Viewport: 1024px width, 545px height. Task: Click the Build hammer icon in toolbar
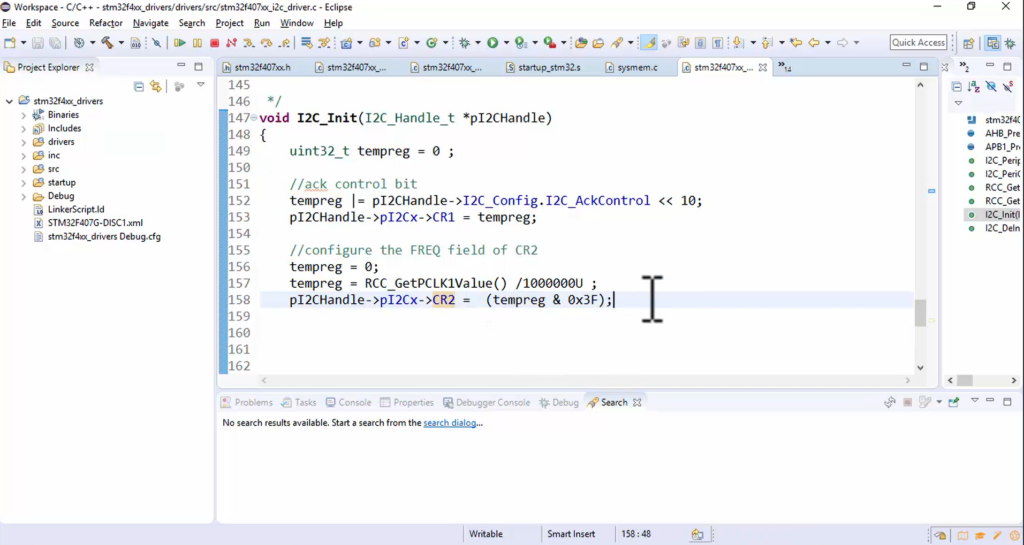click(106, 43)
